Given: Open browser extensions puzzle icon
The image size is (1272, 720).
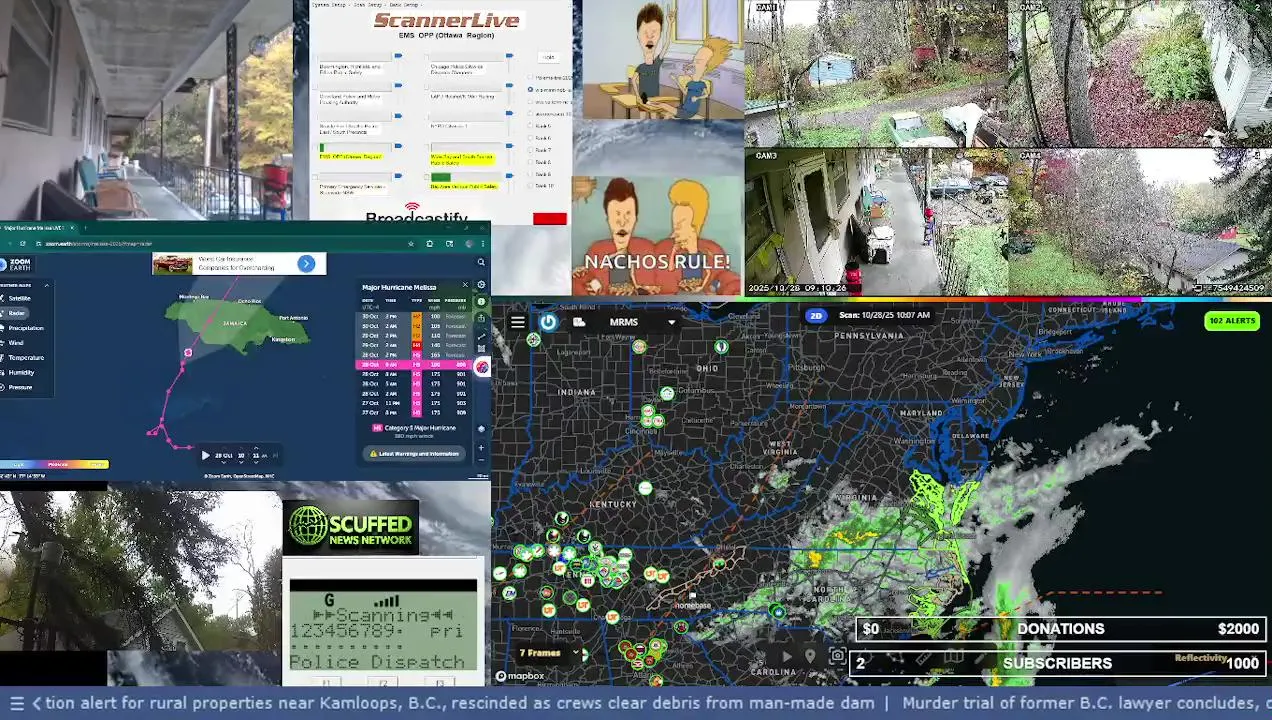Looking at the screenshot, I should pyautogui.click(x=430, y=244).
